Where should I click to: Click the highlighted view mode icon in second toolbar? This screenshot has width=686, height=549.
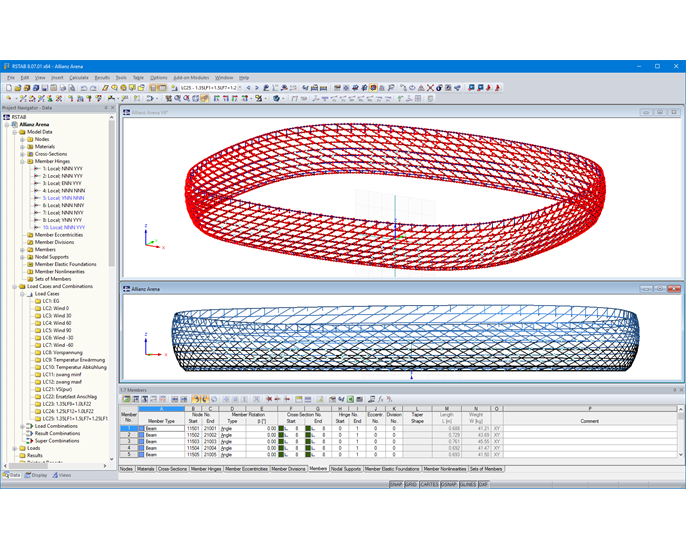point(204,98)
